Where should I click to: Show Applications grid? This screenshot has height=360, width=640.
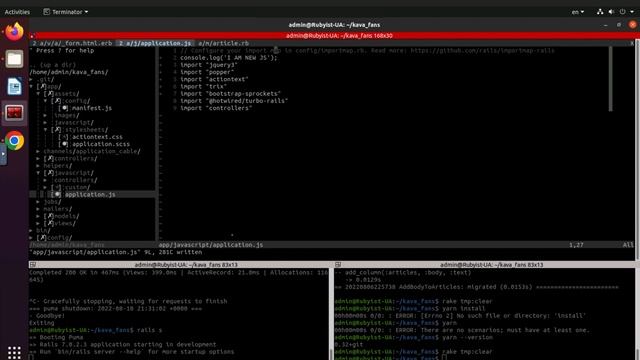point(14,352)
